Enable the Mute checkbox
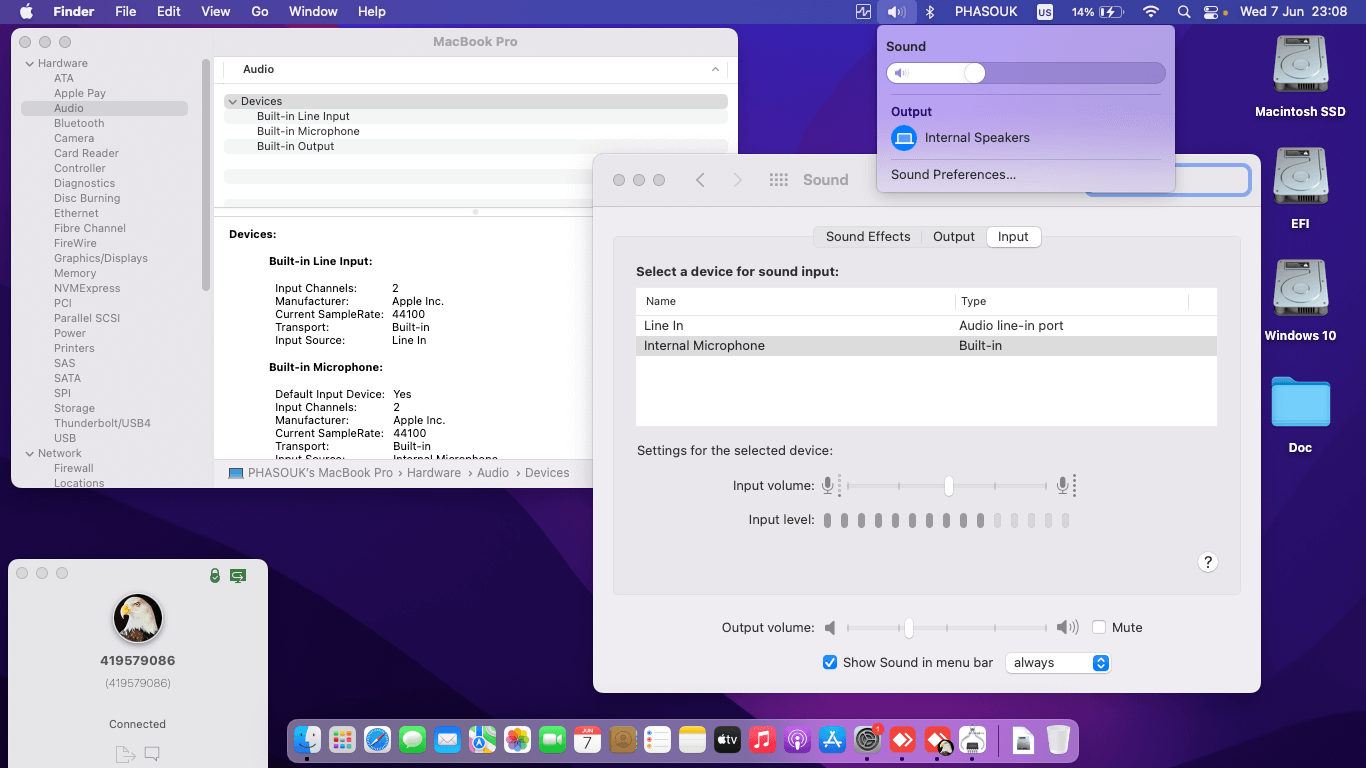 pos(1099,628)
